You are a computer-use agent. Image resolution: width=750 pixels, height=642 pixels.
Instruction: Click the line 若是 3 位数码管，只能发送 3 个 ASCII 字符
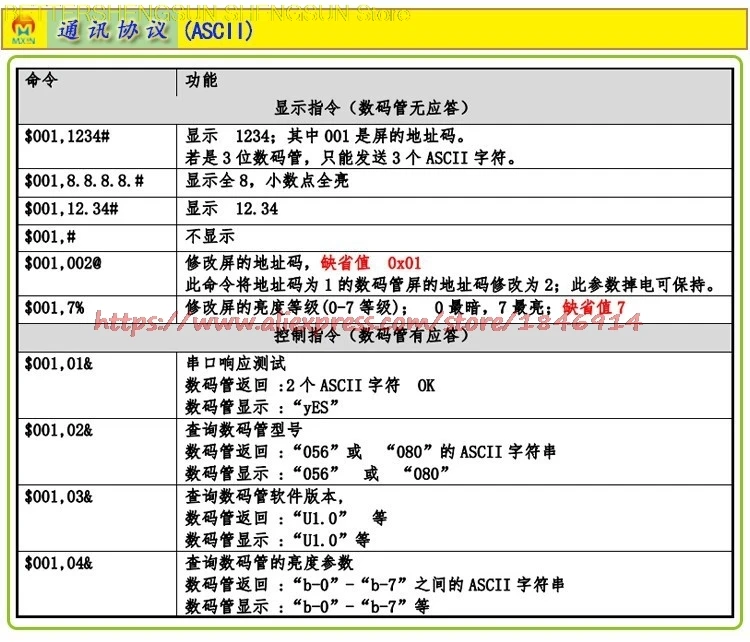351,157
